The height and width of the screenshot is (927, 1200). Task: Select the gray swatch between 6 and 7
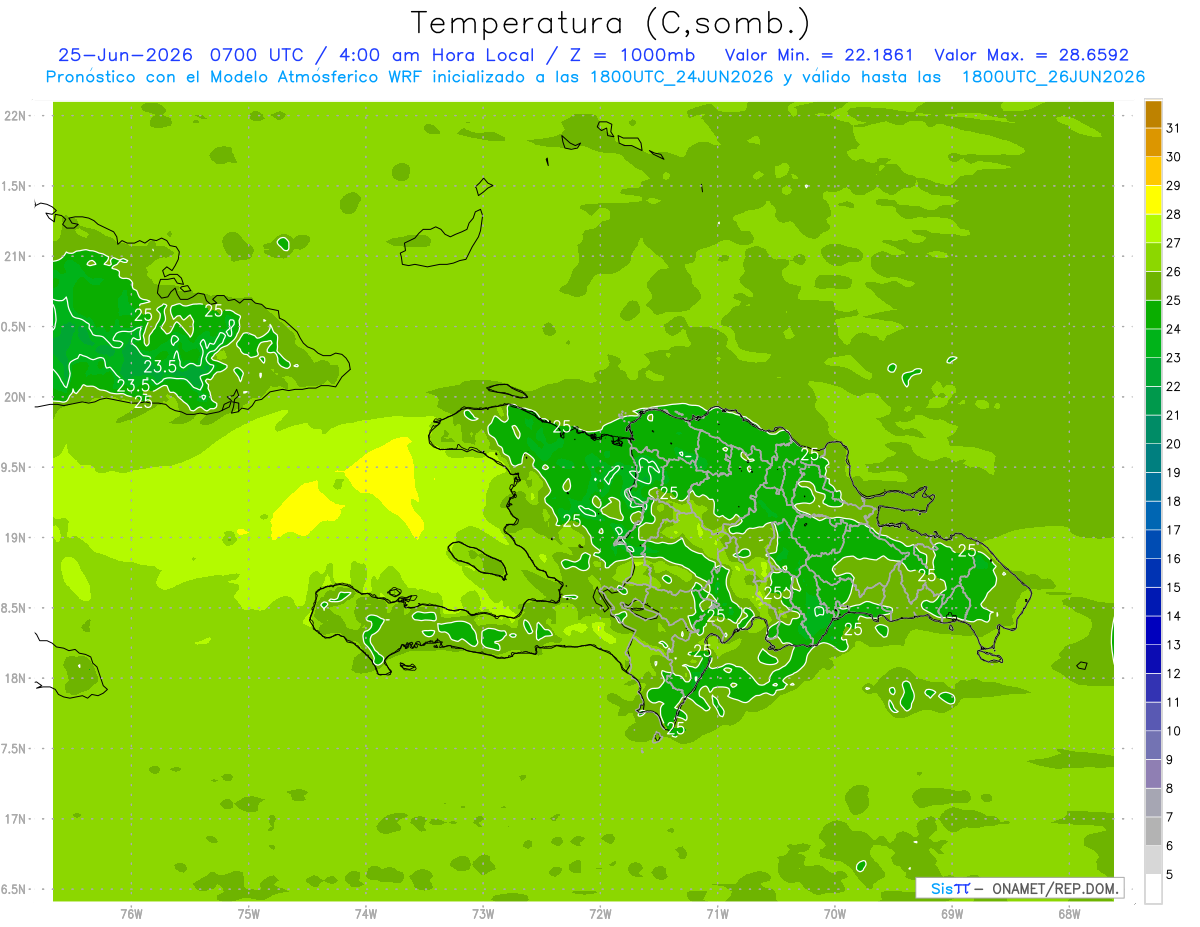coord(1153,831)
